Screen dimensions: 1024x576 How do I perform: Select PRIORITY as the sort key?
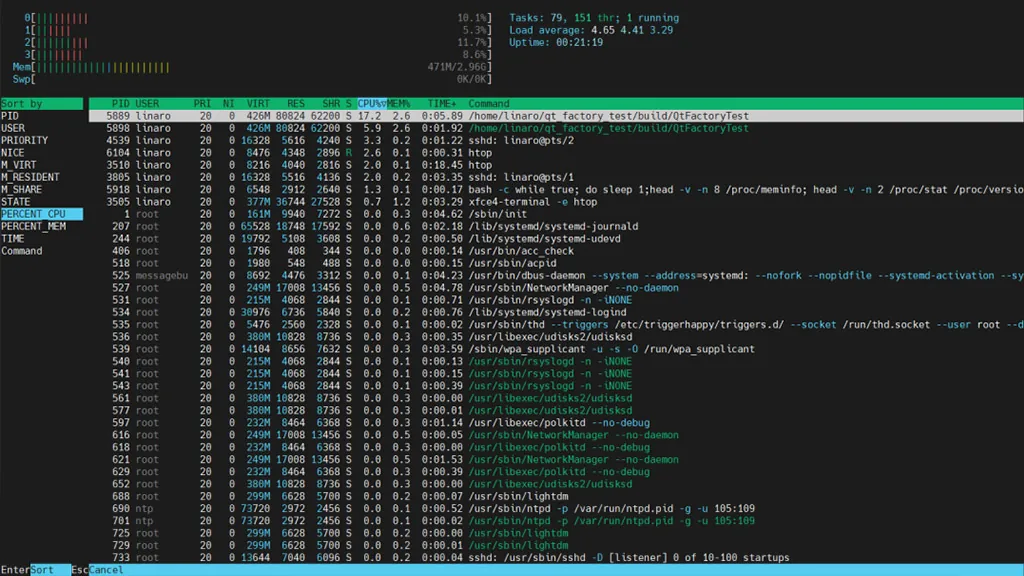[42, 140]
